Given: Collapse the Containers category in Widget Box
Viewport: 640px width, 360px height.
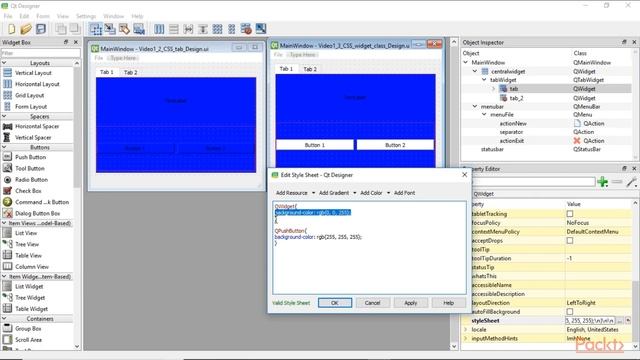Looking at the screenshot, I should [x=4, y=319].
